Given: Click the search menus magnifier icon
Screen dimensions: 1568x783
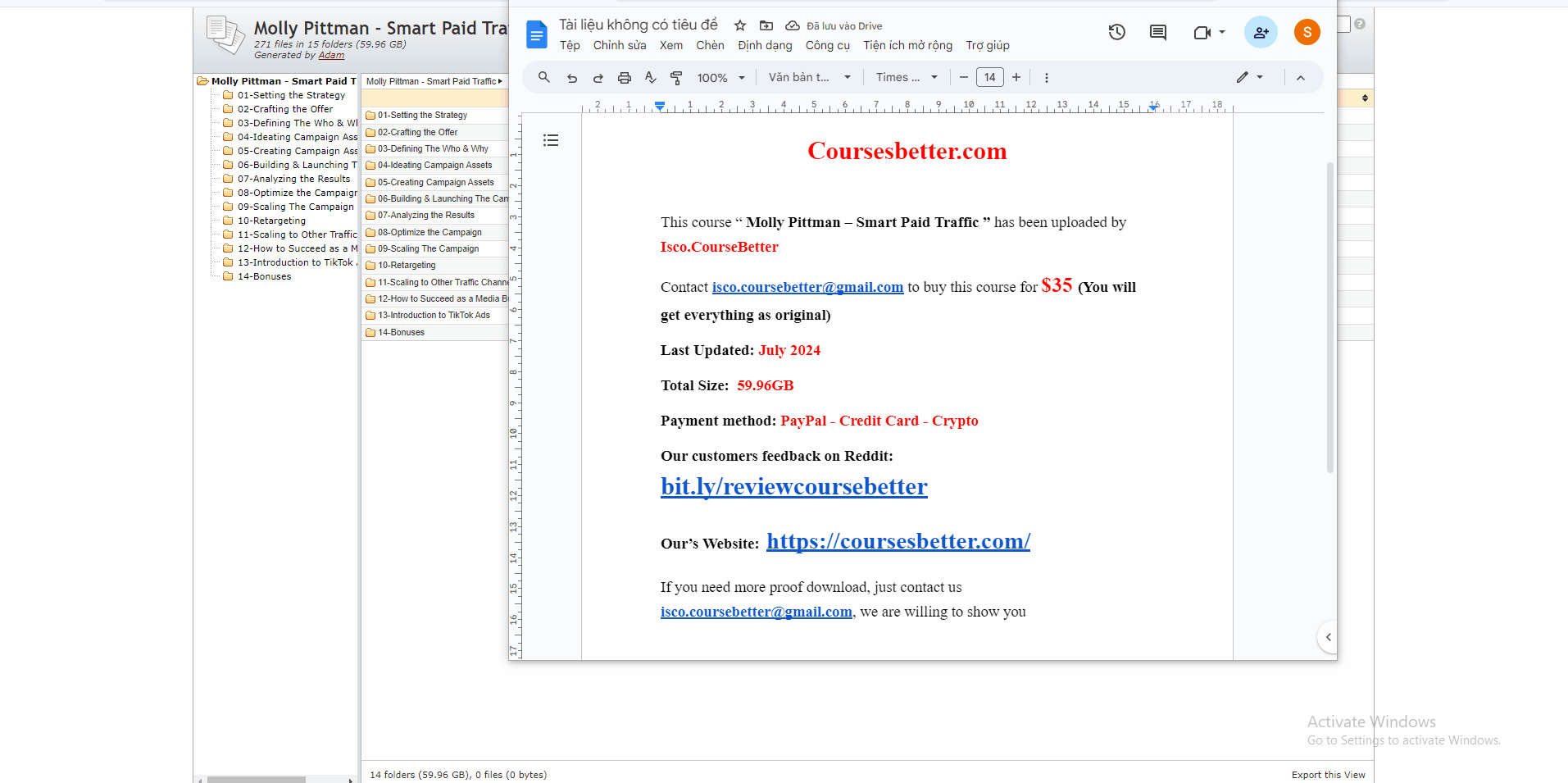Looking at the screenshot, I should [544, 77].
